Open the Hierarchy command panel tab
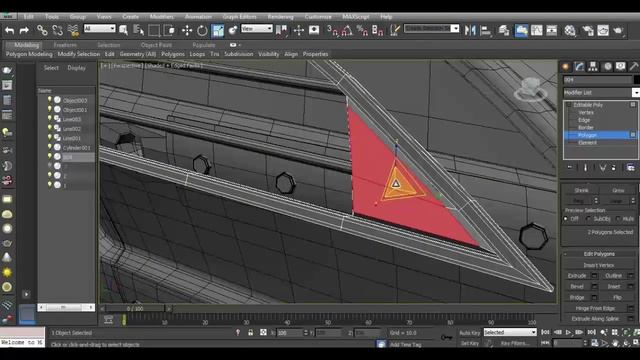Image resolution: width=640 pixels, height=360 pixels. 593,67
